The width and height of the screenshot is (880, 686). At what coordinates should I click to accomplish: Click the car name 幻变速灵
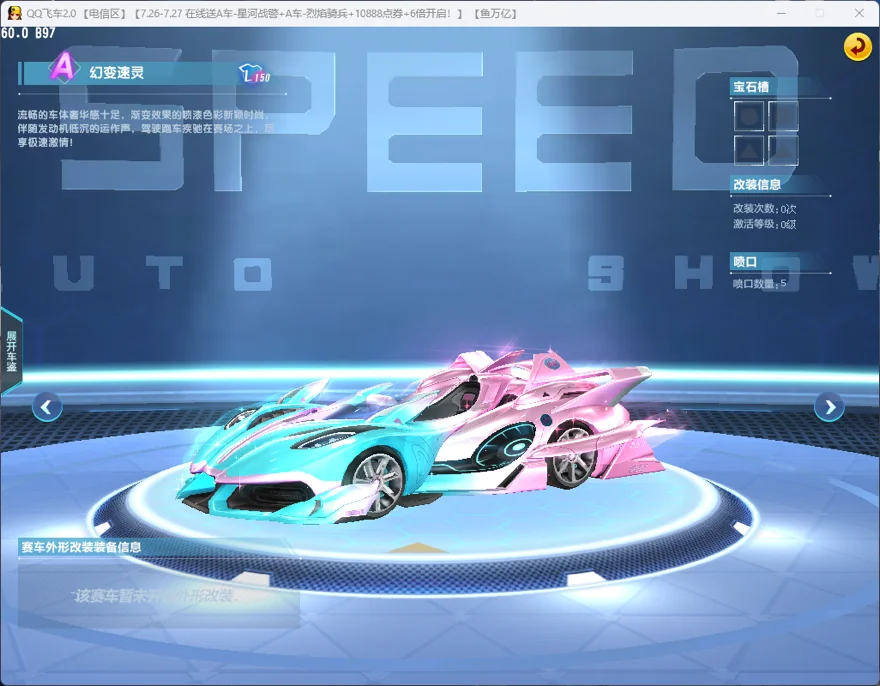(117, 72)
